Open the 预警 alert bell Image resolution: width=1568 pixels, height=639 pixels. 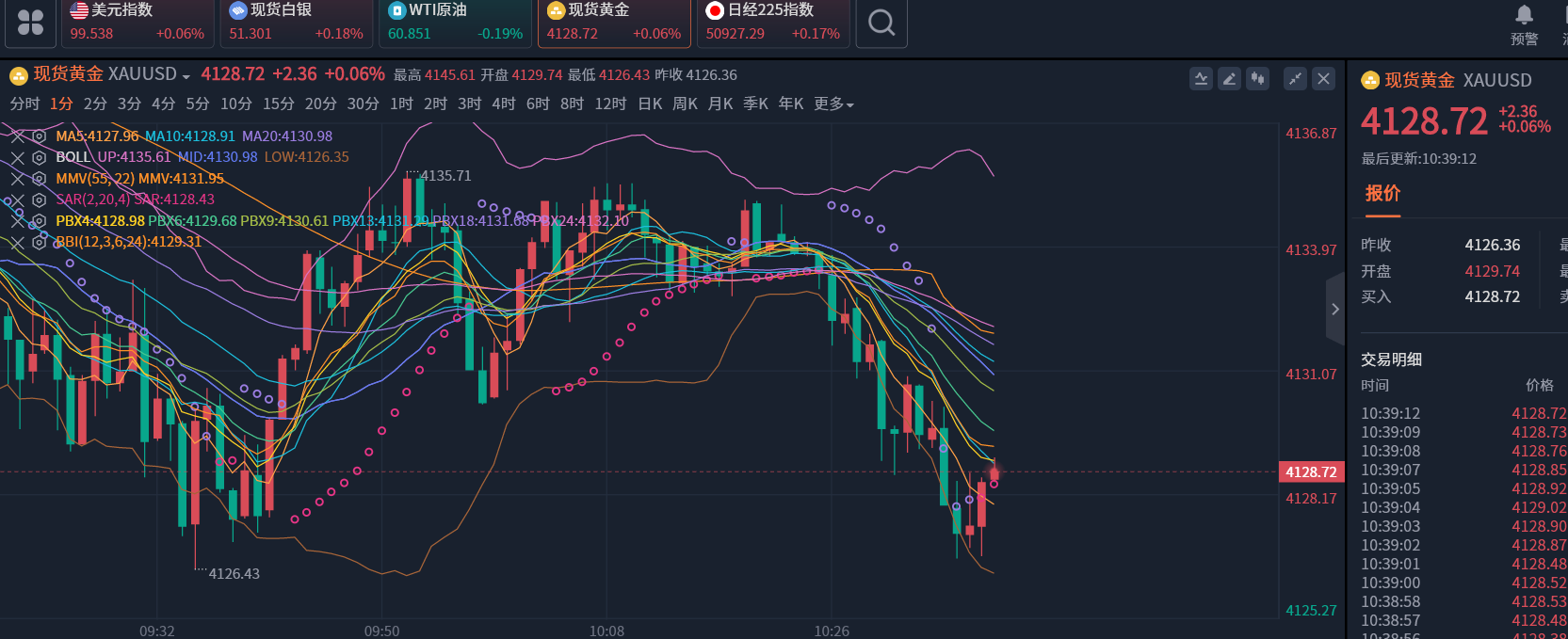click(1524, 24)
